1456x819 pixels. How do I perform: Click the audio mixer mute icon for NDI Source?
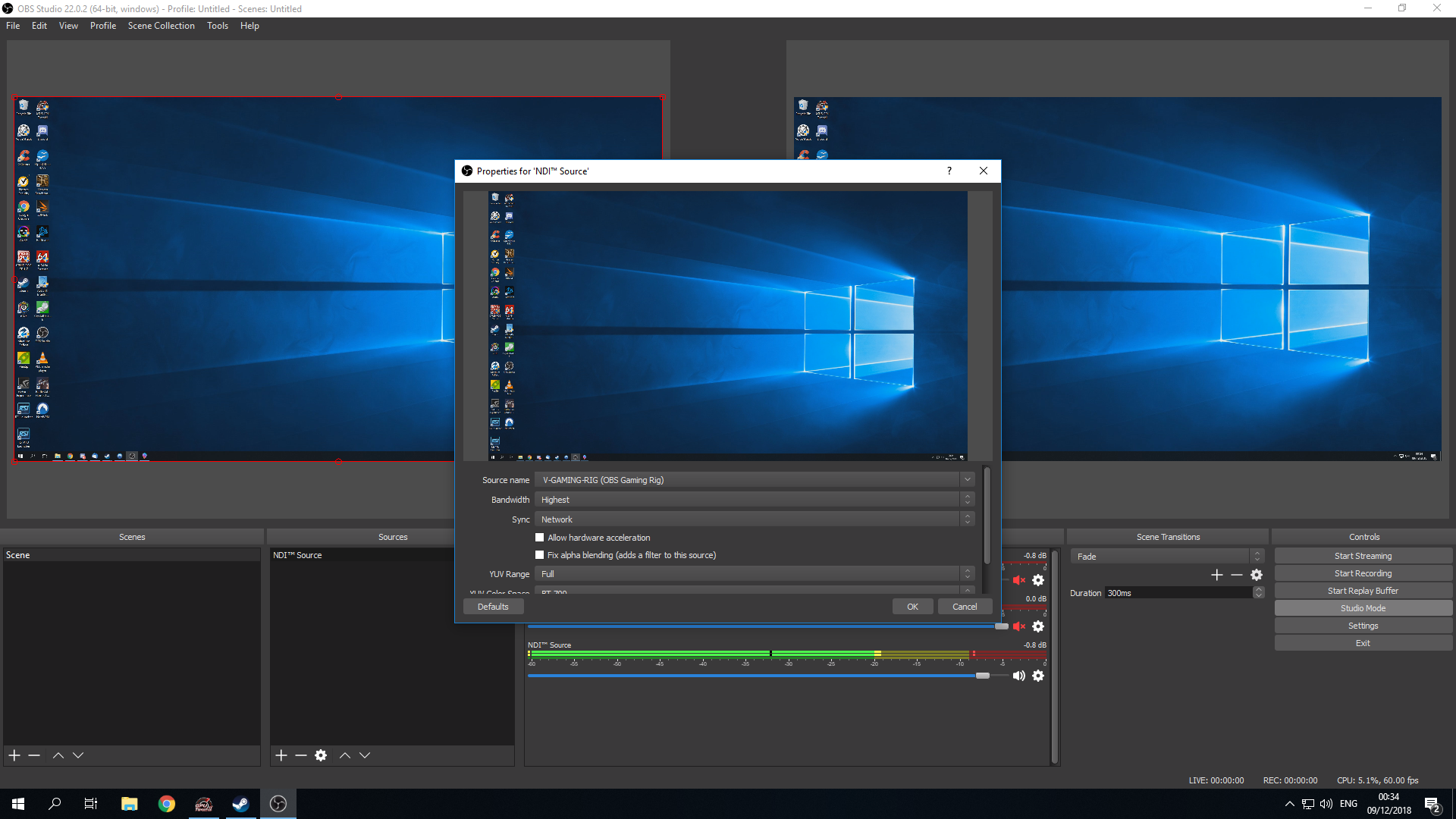[x=1018, y=676]
